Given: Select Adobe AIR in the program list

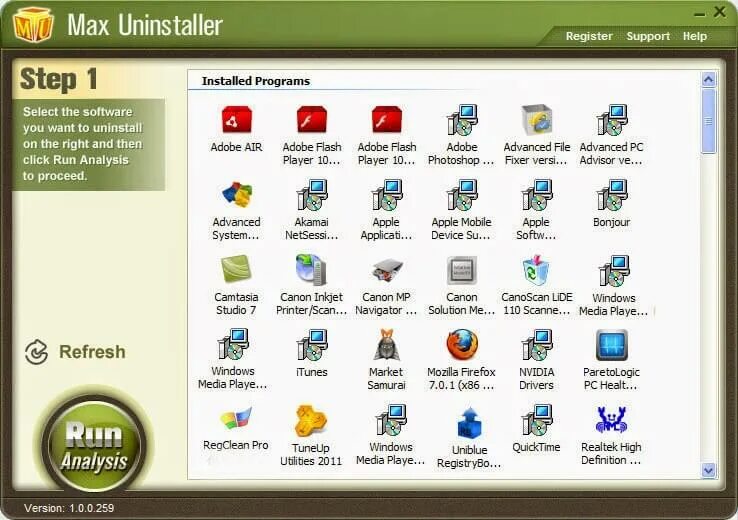Looking at the screenshot, I should [236, 129].
